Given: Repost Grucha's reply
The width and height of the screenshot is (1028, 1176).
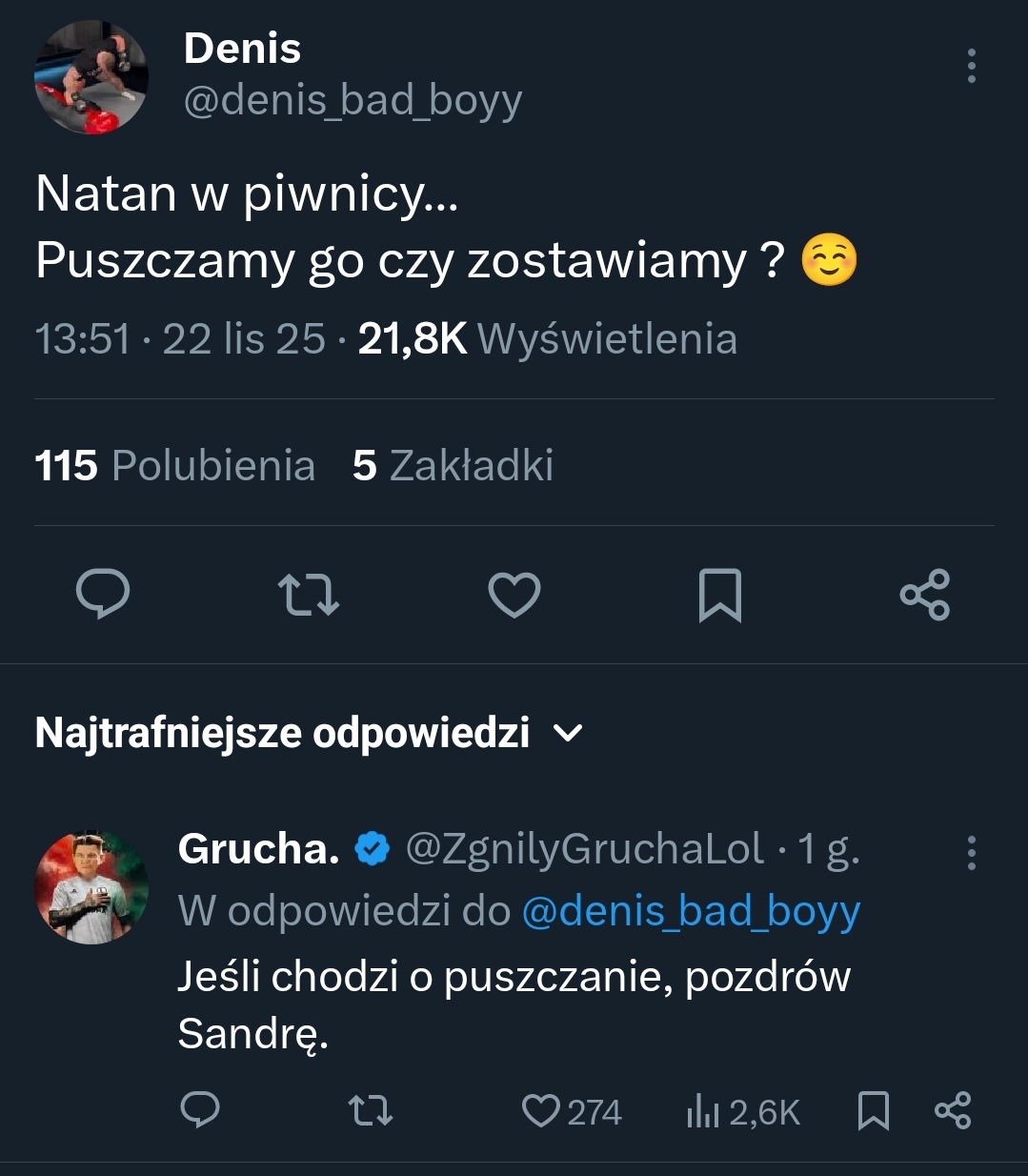Looking at the screenshot, I should click(371, 1110).
